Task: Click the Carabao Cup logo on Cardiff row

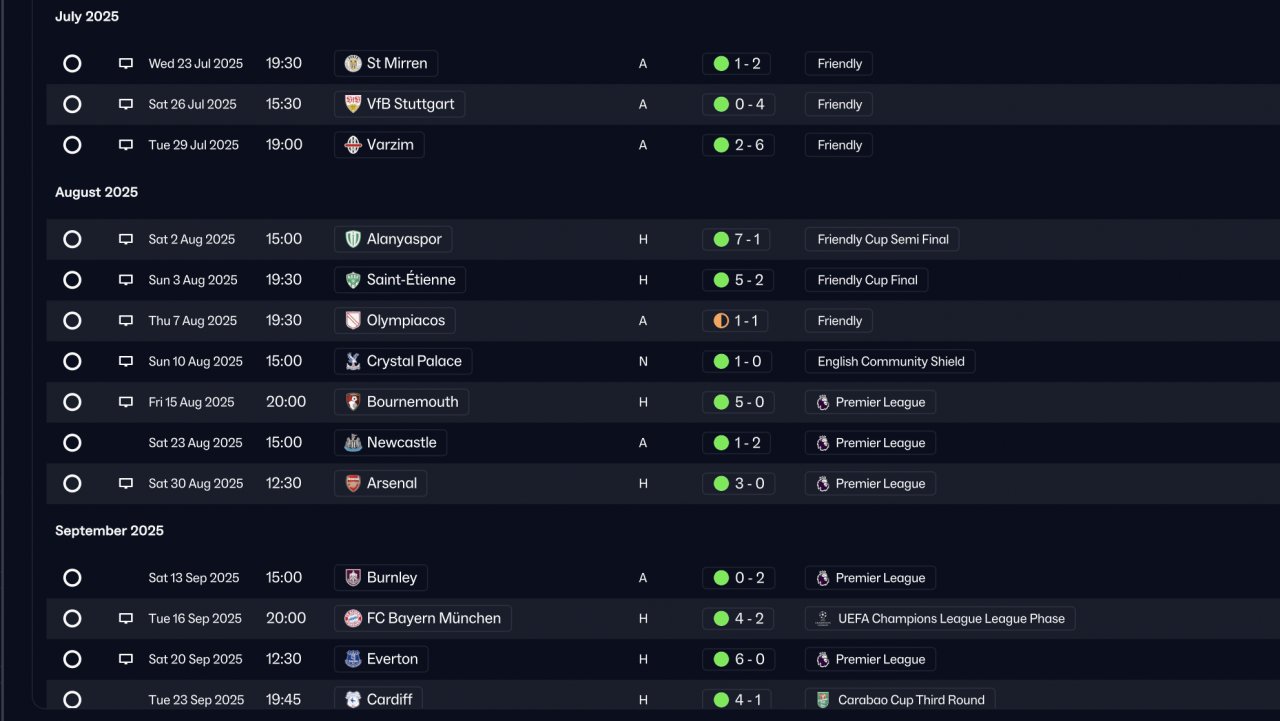Action: point(823,700)
